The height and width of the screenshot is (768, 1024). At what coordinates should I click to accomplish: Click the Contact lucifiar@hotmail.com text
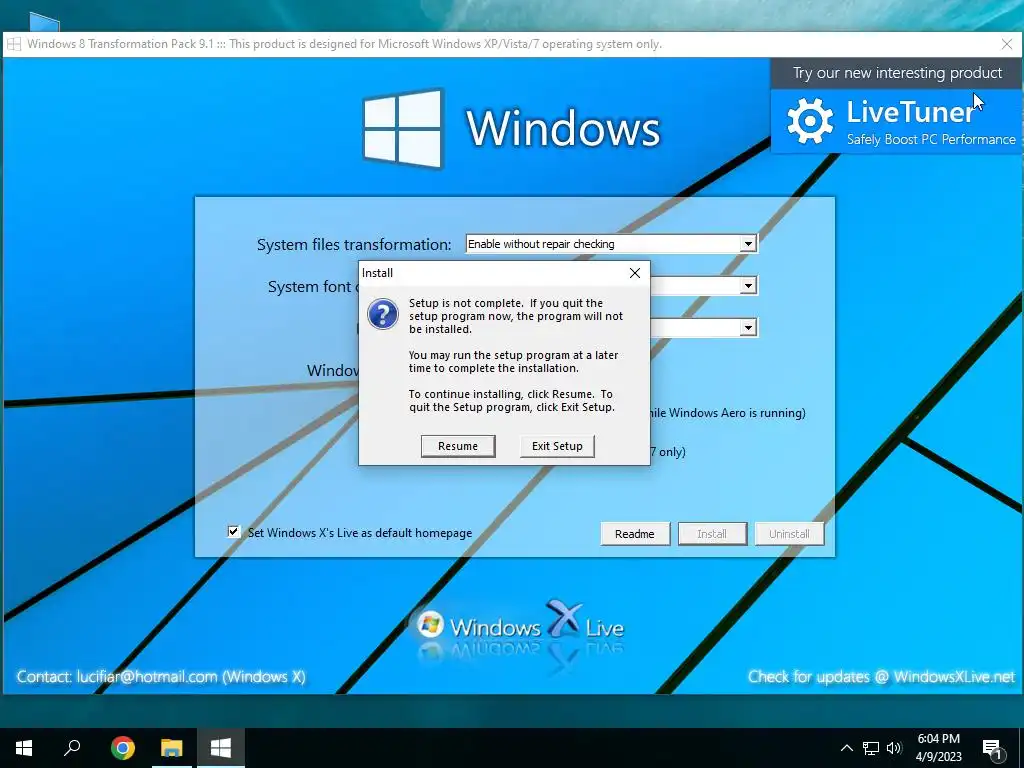(x=161, y=677)
